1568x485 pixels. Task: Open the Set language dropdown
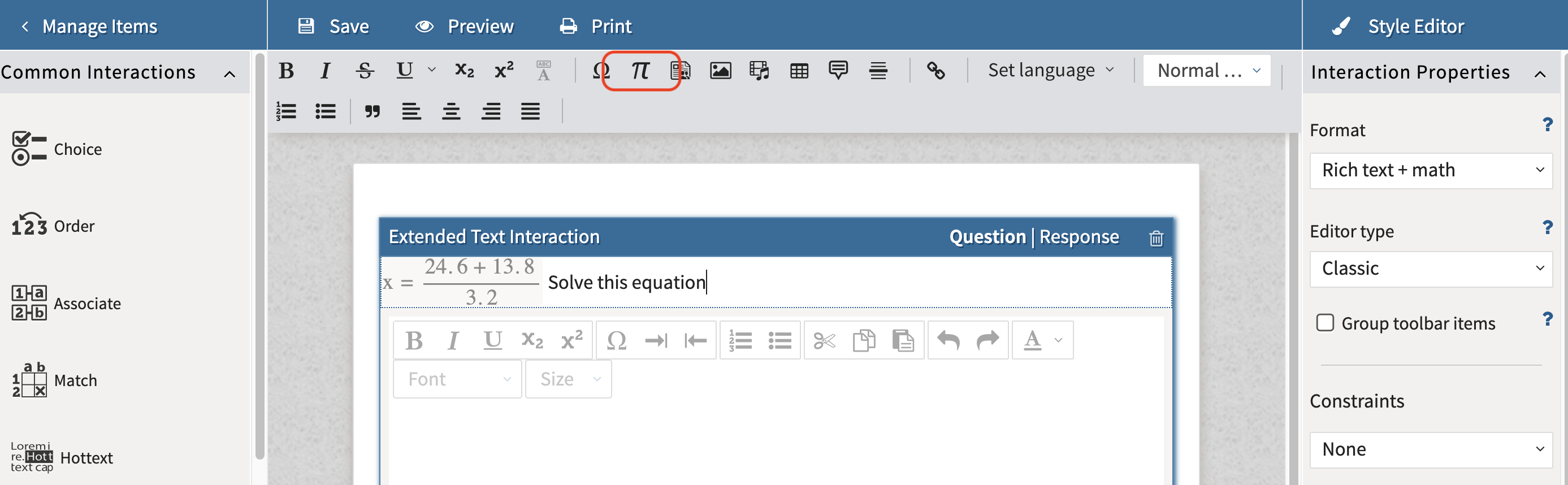pyautogui.click(x=1051, y=71)
